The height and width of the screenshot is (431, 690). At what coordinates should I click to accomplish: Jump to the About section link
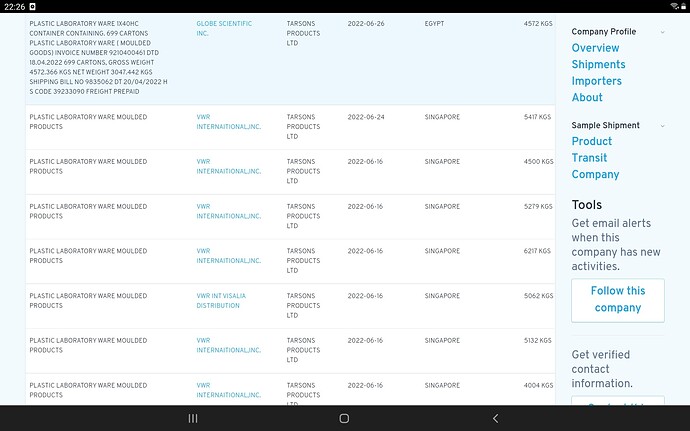click(x=587, y=97)
